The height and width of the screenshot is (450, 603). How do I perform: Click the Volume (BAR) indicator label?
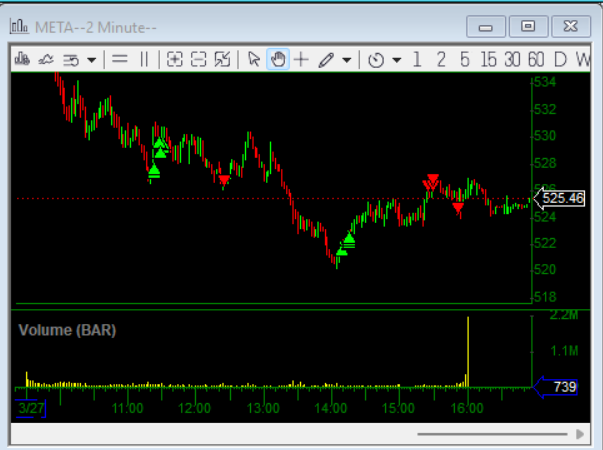coord(67,330)
